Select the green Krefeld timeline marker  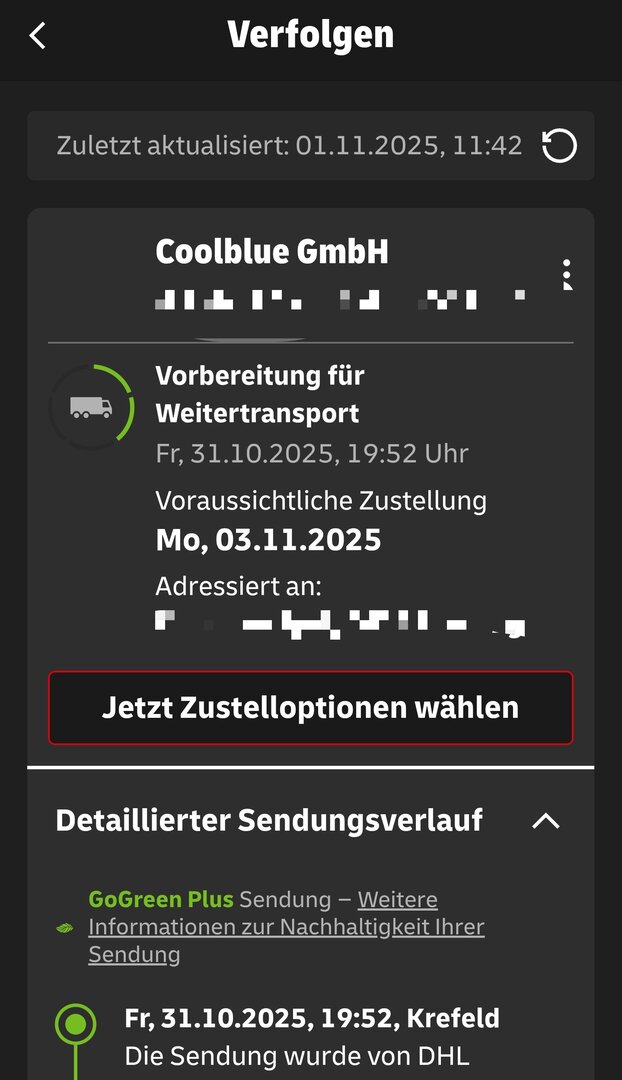tap(76, 1024)
